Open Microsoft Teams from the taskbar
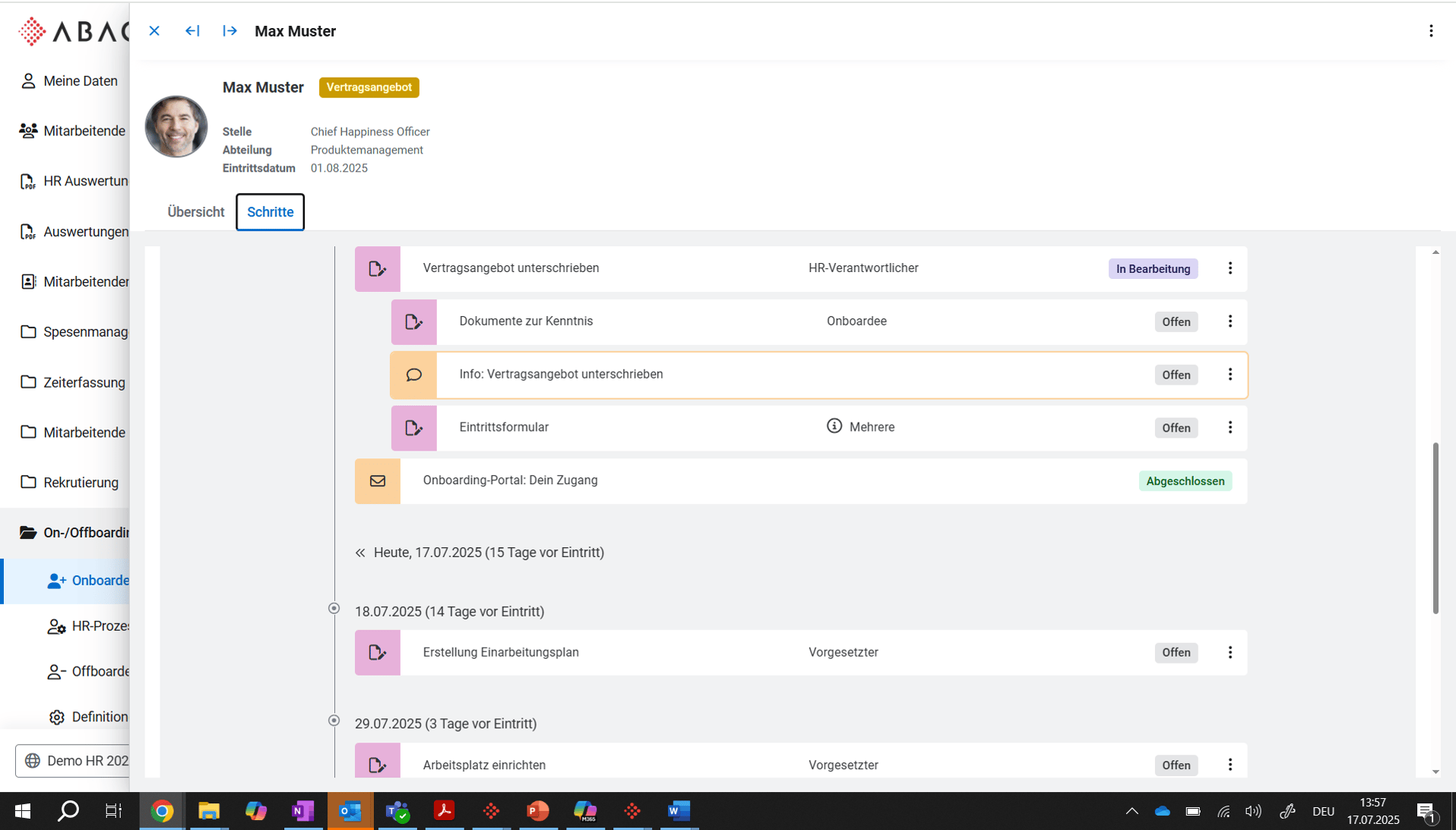 click(397, 811)
